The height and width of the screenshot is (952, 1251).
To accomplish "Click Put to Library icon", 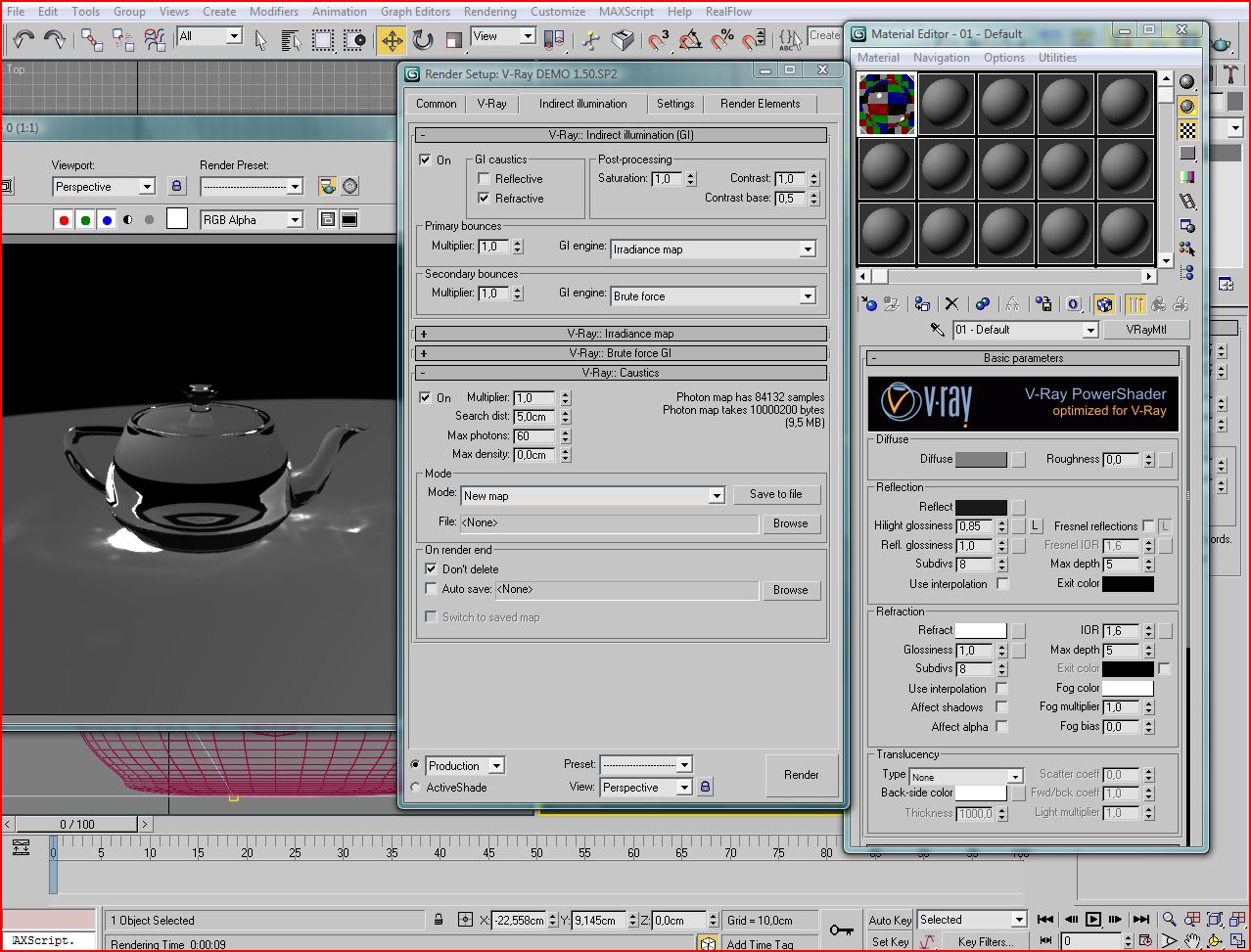I will pyautogui.click(x=1043, y=304).
